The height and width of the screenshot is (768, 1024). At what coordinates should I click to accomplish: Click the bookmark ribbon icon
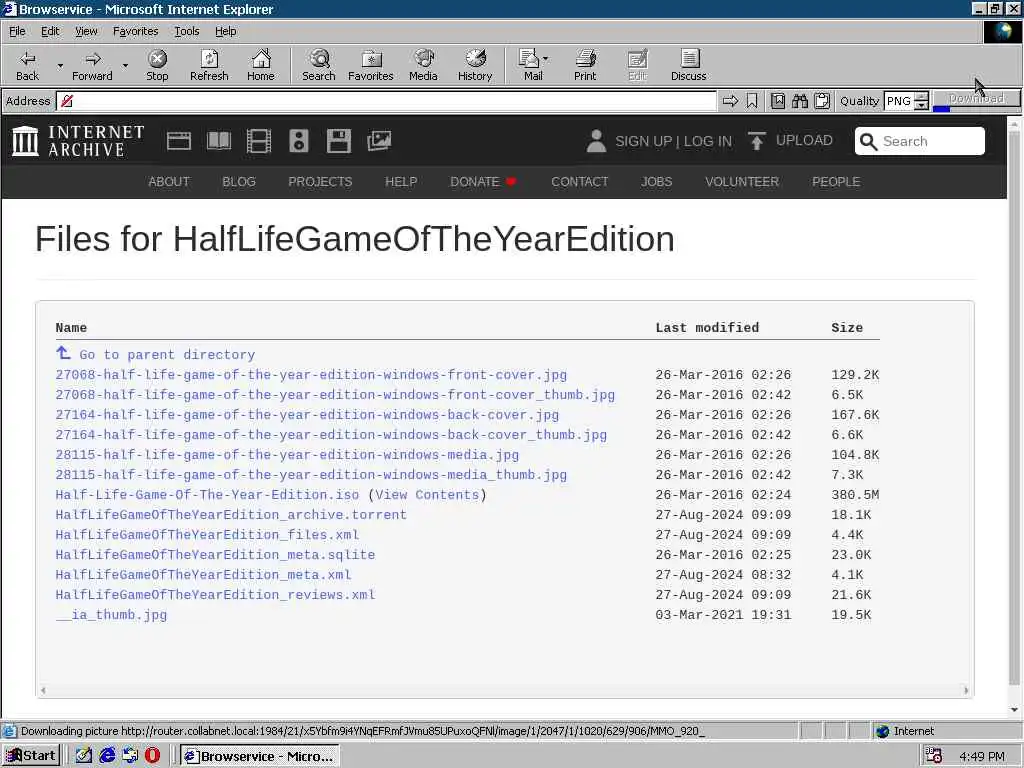(752, 101)
